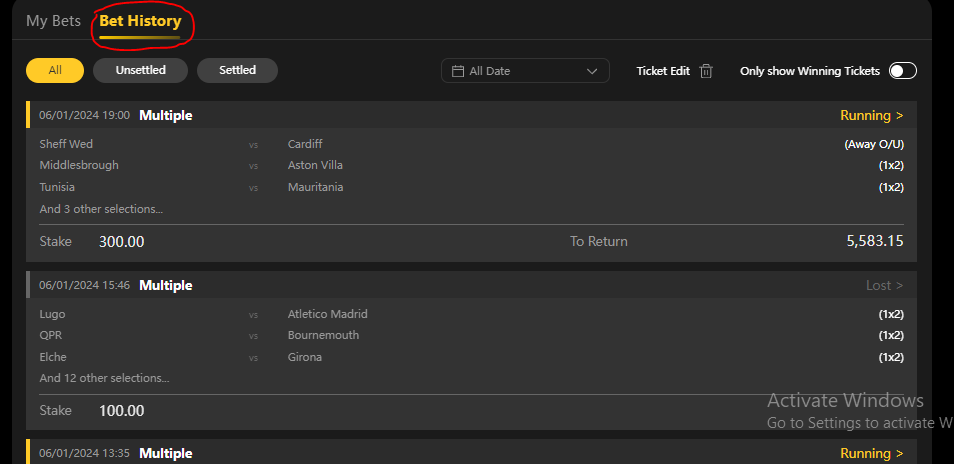Screen dimensions: 954x464
Task: Toggle Only show Winning Tickets switch
Action: tap(902, 71)
